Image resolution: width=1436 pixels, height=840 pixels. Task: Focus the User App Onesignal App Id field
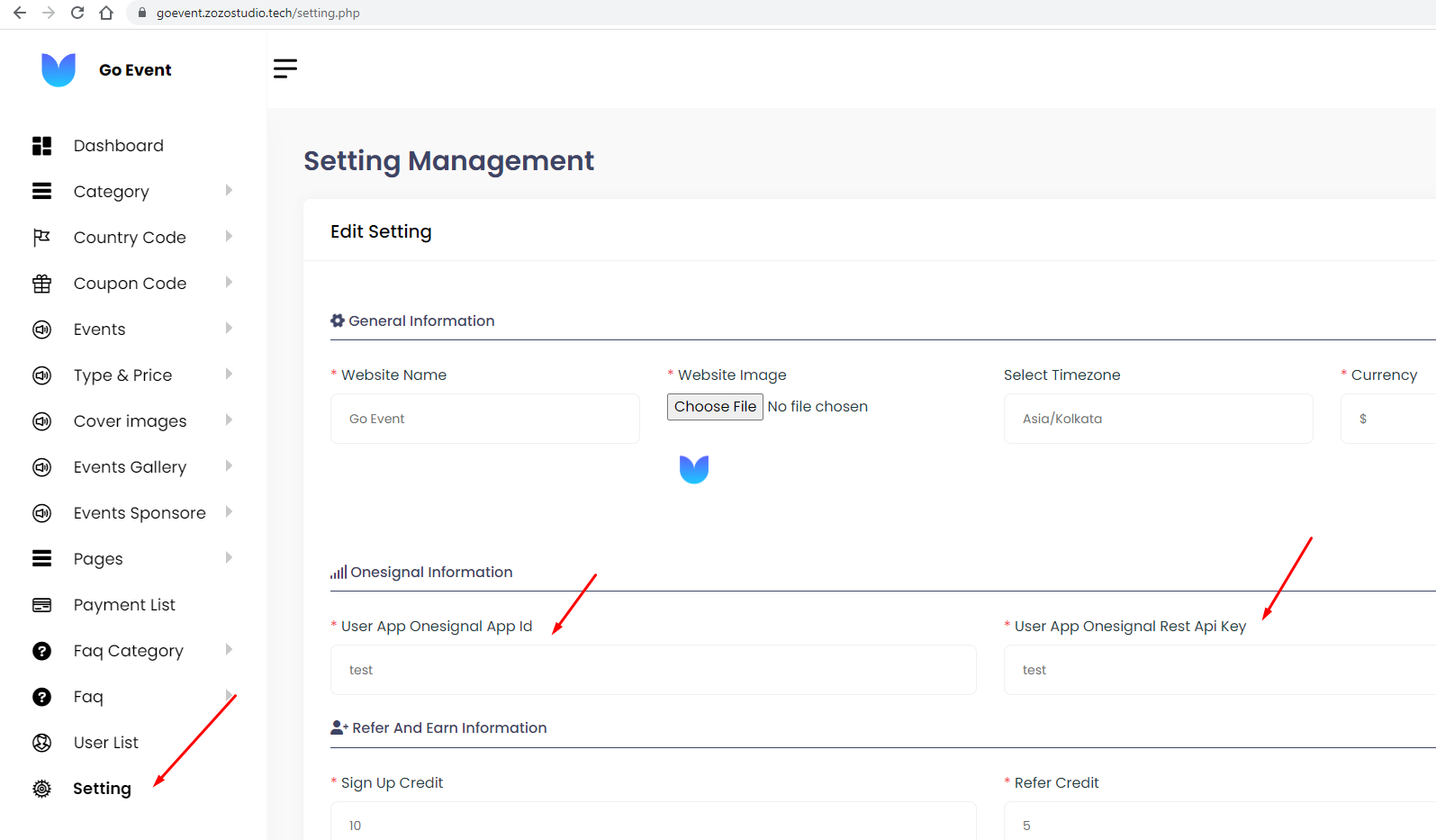tap(653, 670)
